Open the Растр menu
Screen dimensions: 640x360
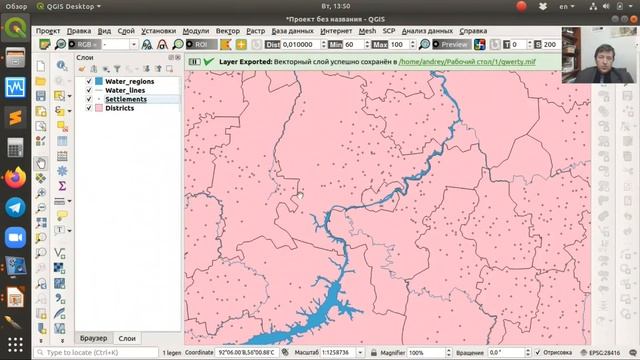256,31
